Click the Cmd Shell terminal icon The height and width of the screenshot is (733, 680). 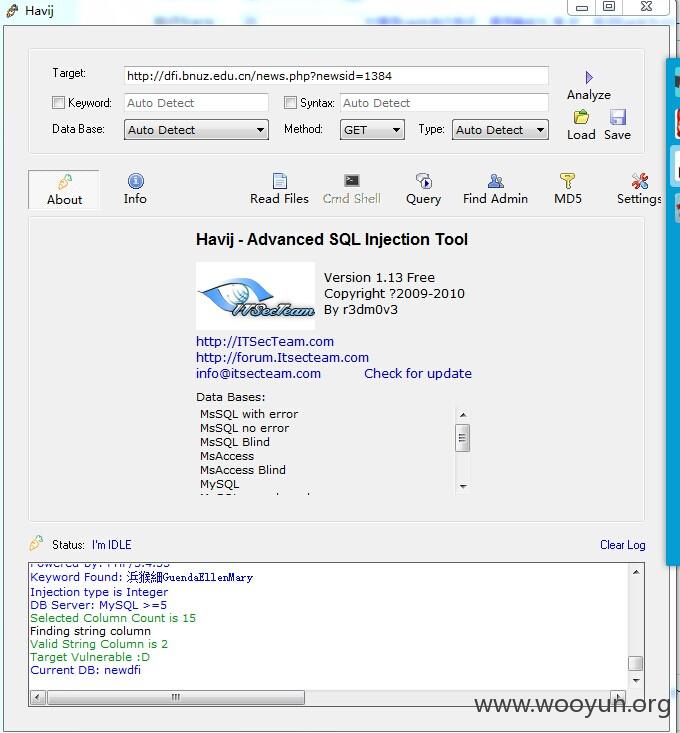(351, 180)
